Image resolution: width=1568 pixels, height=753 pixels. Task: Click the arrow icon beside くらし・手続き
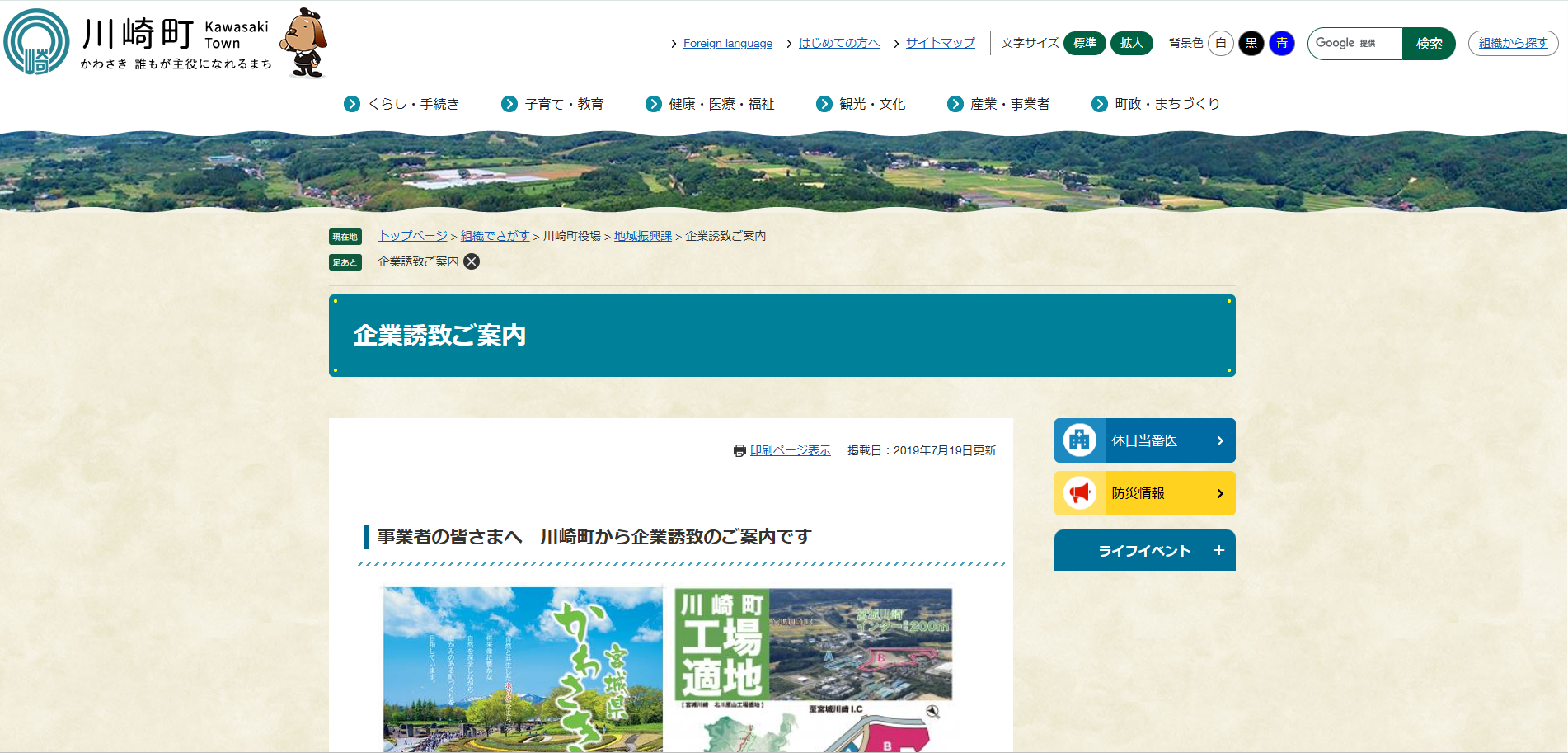pyautogui.click(x=352, y=104)
